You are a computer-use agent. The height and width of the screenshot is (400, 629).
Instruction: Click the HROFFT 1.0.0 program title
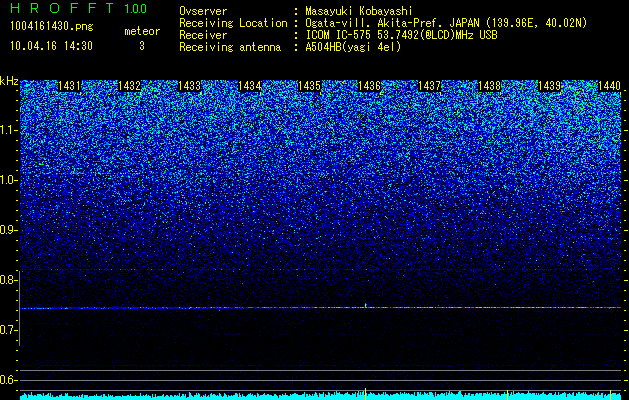[x=79, y=8]
